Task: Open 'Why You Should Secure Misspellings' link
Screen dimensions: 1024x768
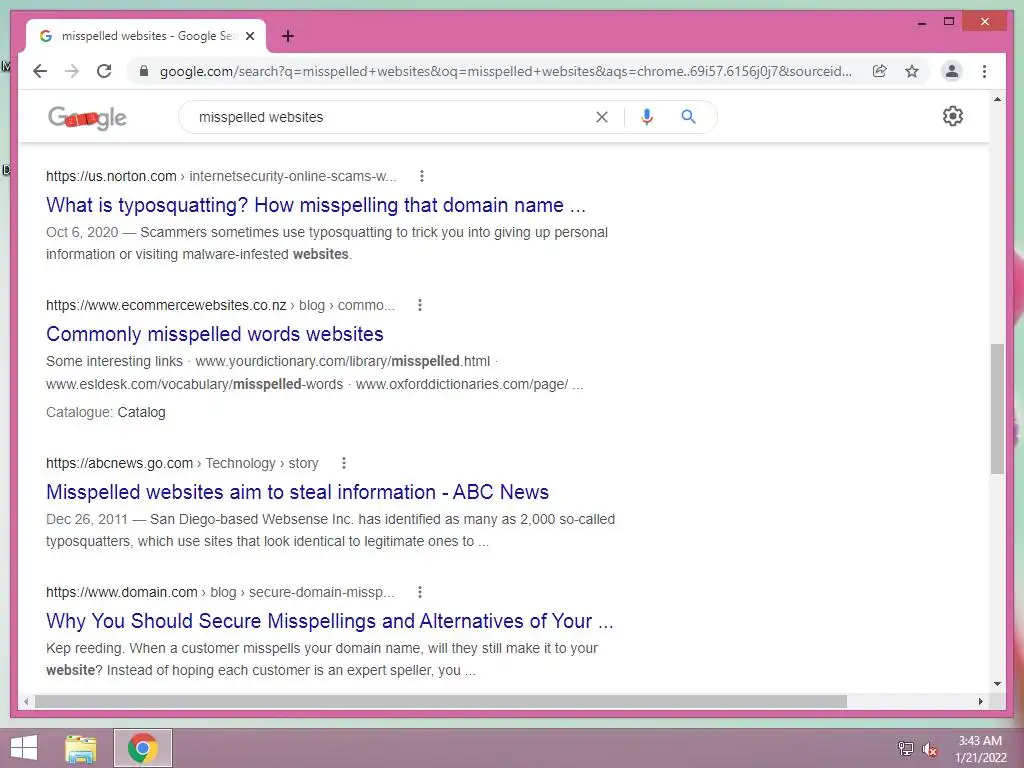Action: (330, 621)
